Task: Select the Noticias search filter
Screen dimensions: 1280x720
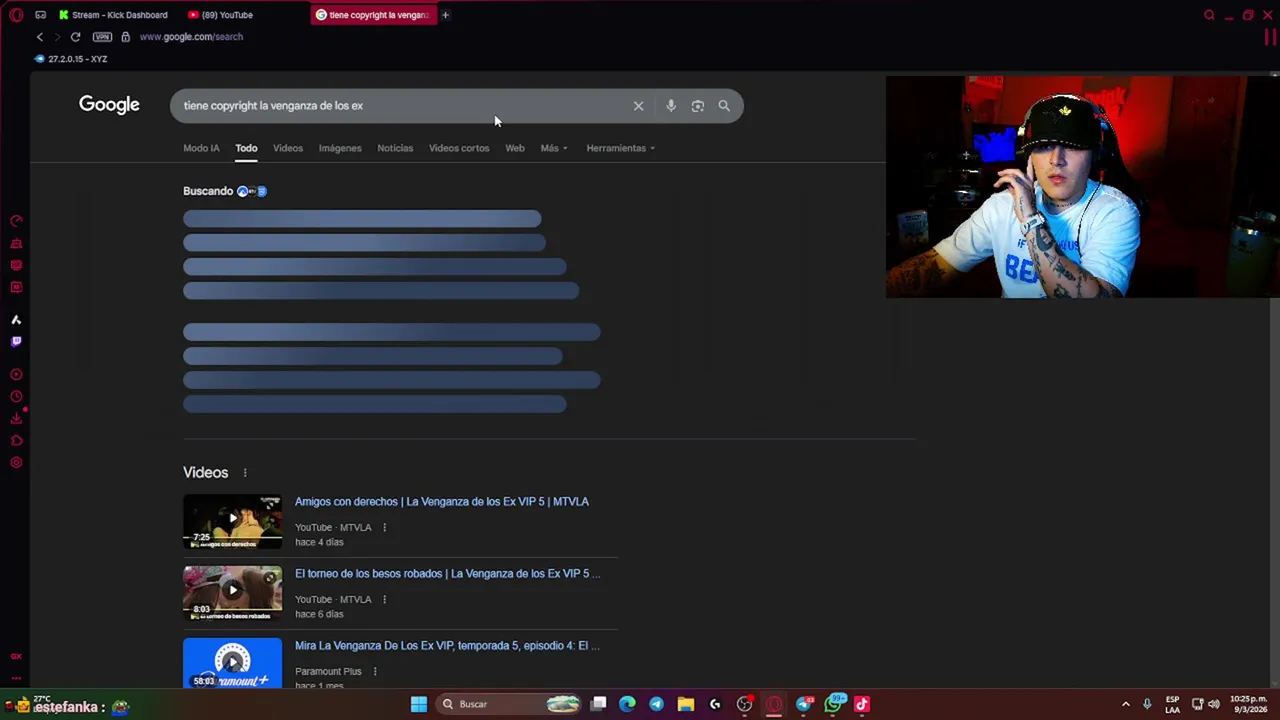Action: click(x=395, y=148)
